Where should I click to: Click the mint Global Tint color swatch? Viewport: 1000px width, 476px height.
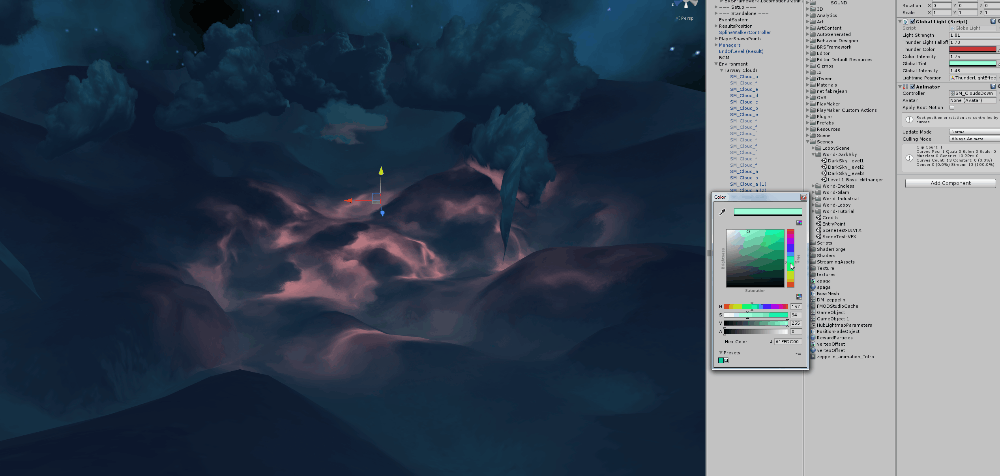[x=973, y=63]
